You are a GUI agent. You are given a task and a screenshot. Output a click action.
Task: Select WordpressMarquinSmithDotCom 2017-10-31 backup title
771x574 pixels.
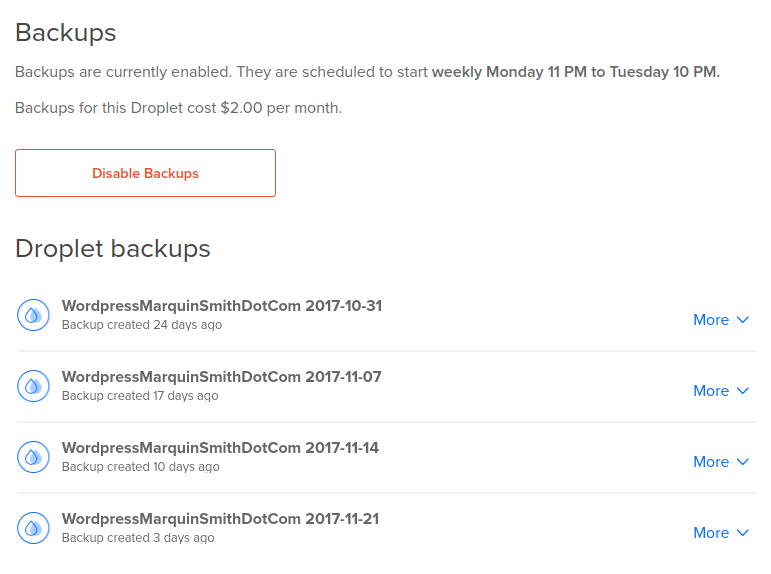point(222,306)
